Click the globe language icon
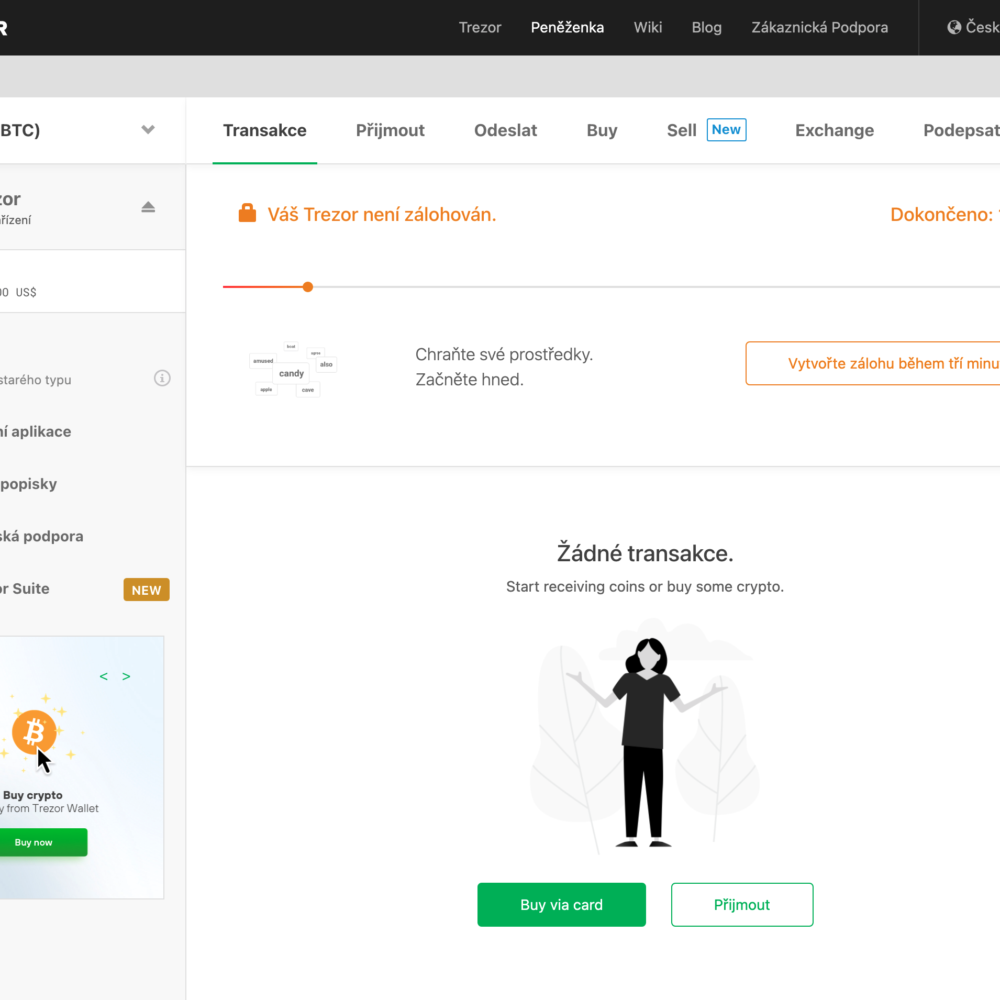 [x=954, y=27]
